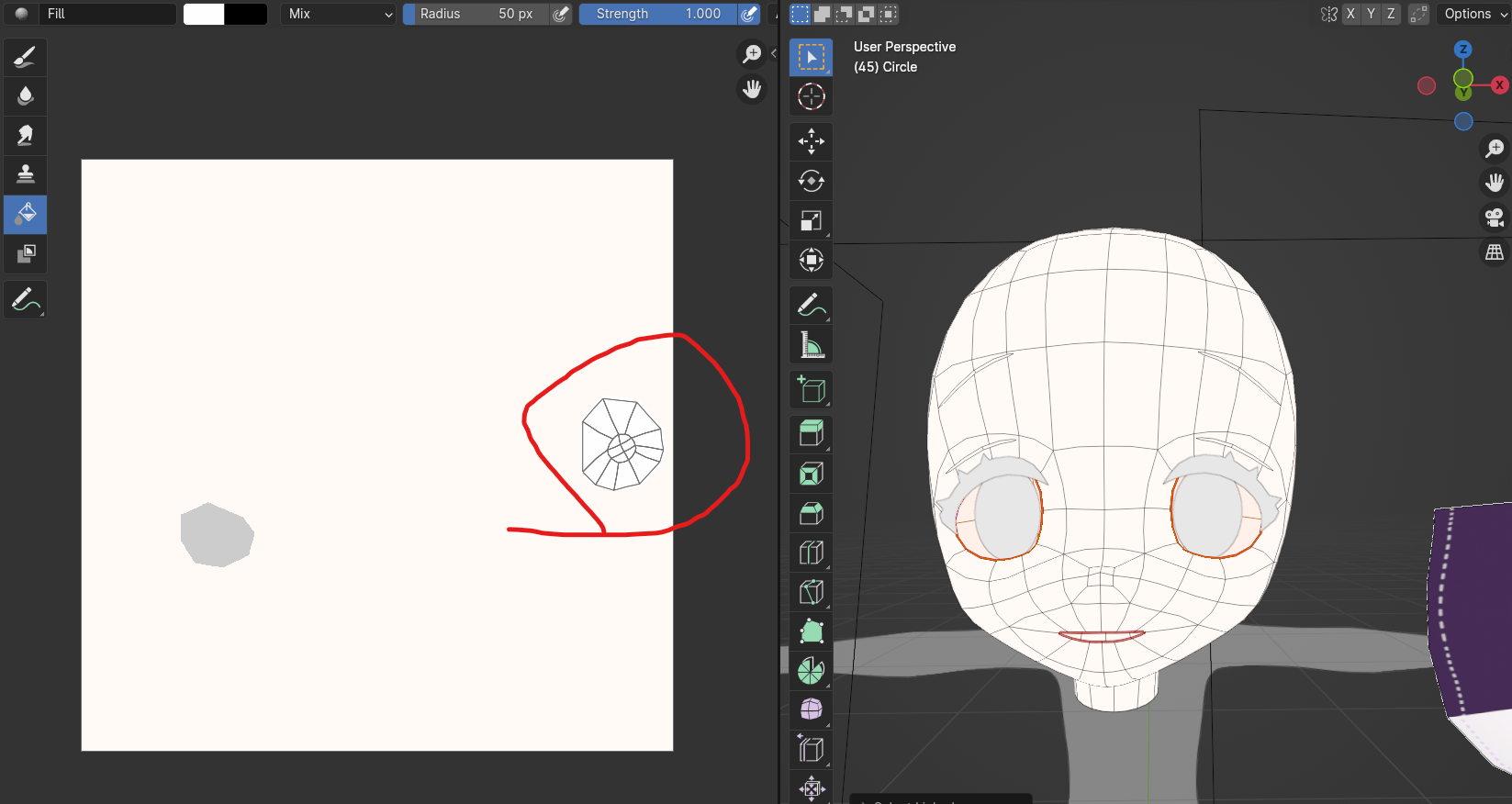Viewport: 1512px width, 804px height.
Task: Set selection mode to extend
Action: click(823, 14)
